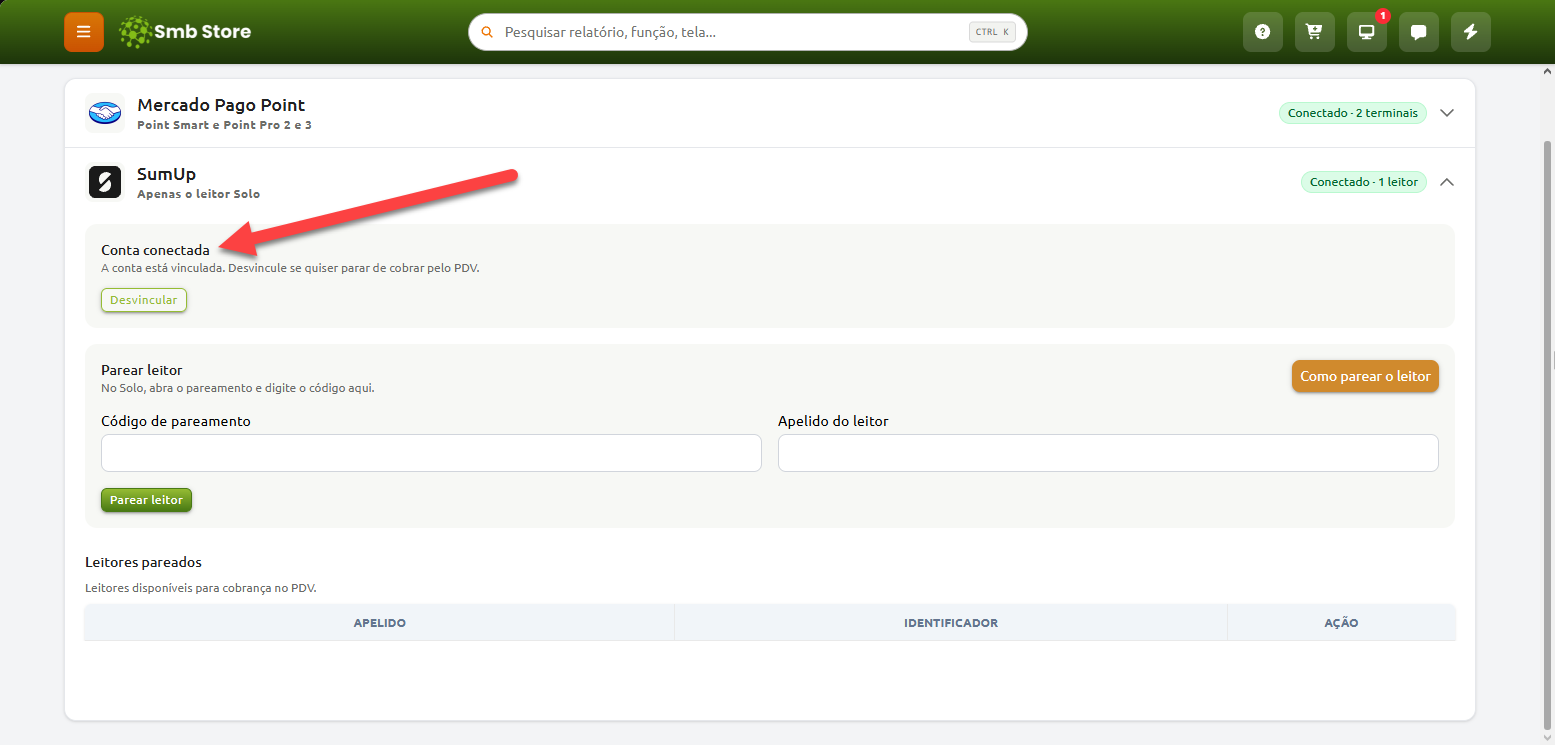Click the Mercado Pago handshake logo

[x=105, y=113]
